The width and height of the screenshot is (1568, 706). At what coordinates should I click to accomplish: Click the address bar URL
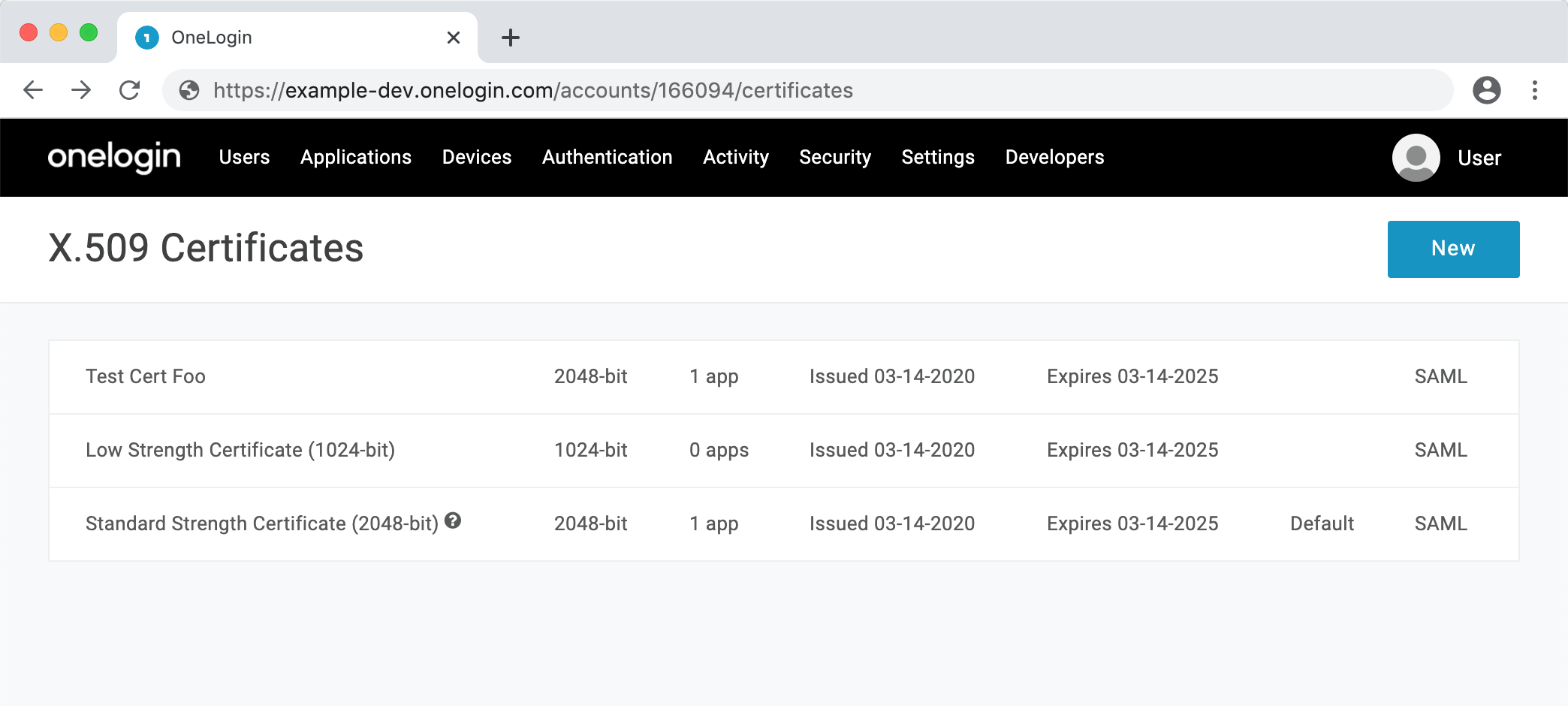point(533,90)
